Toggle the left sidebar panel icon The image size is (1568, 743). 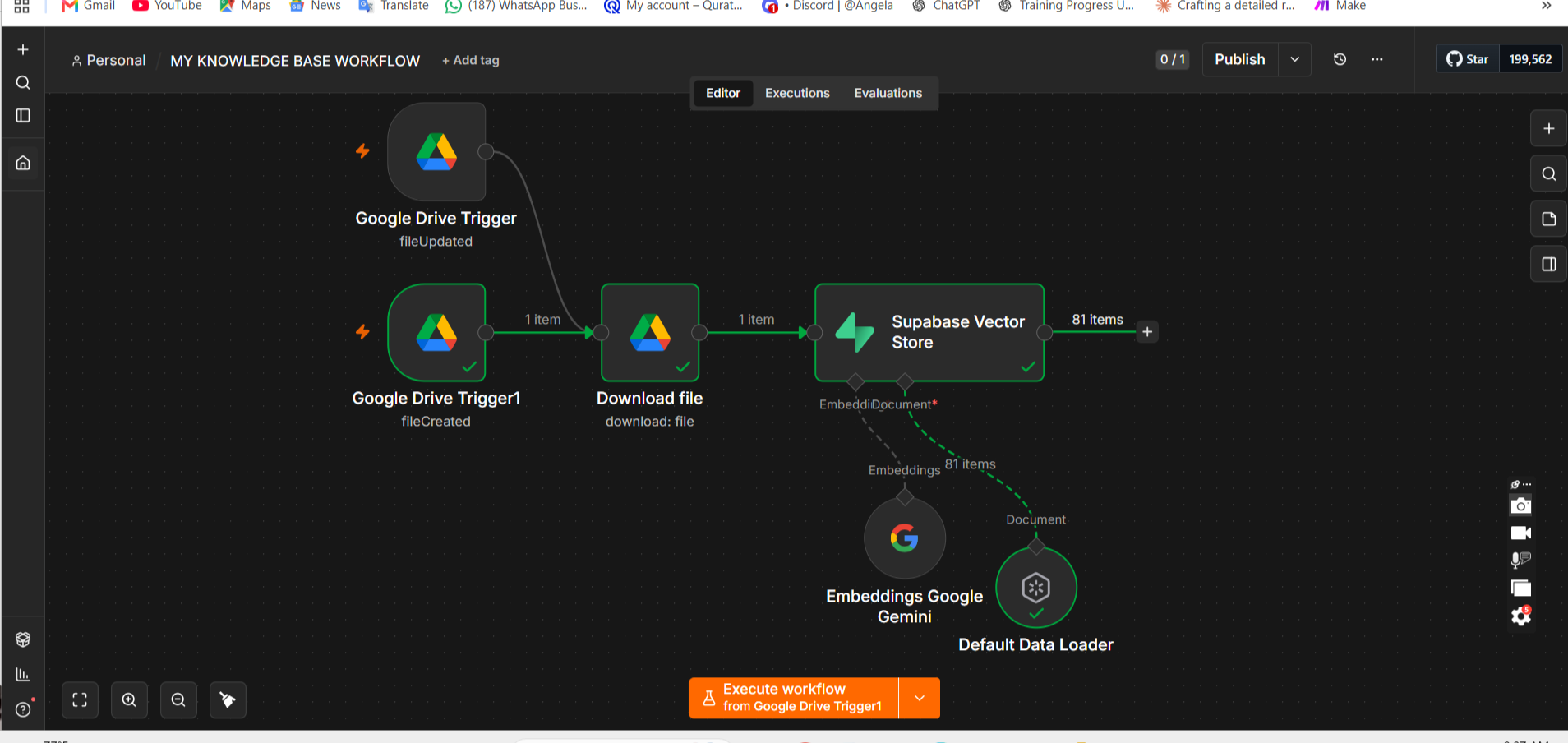23,115
